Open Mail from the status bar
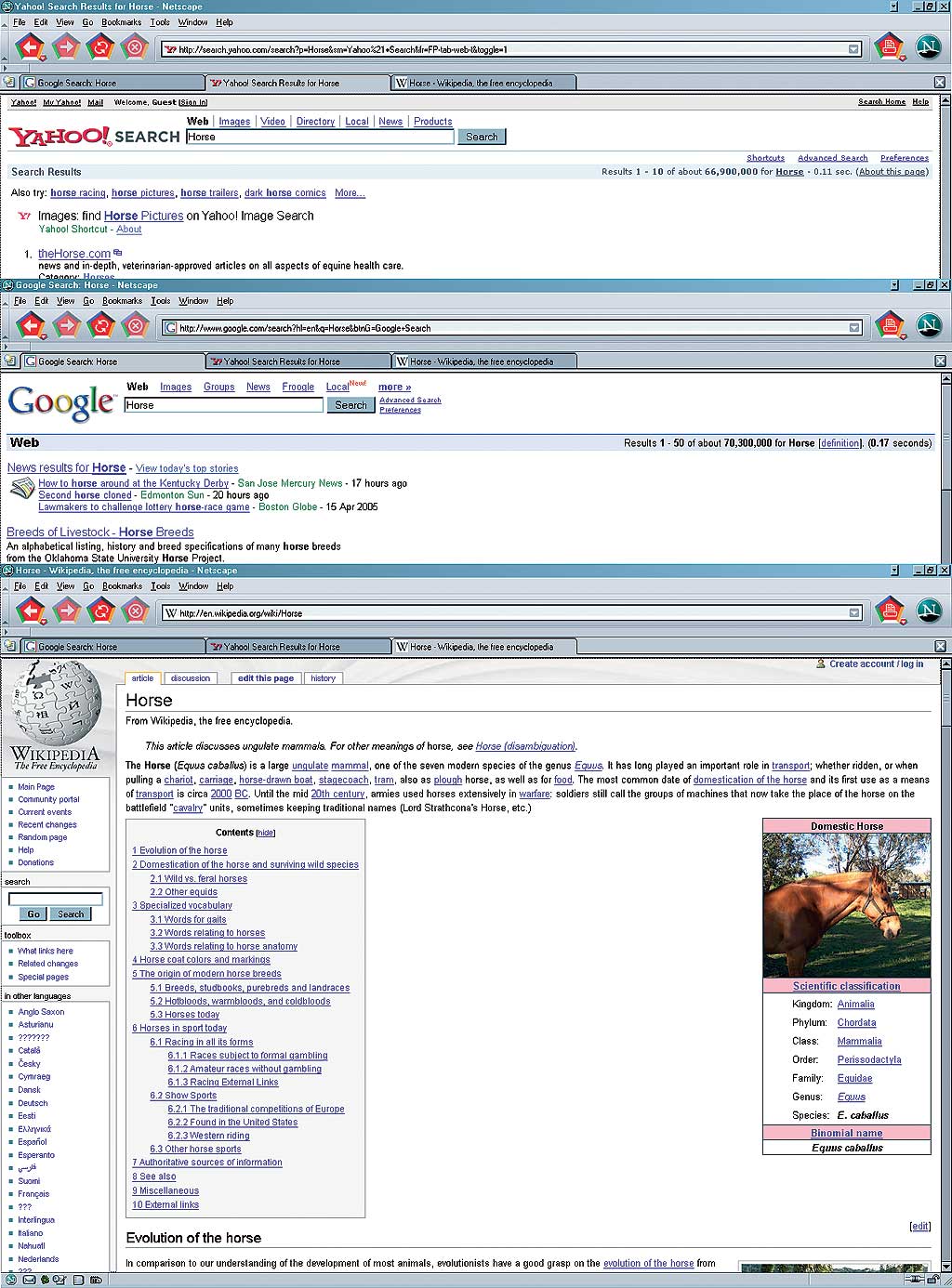The width and height of the screenshot is (952, 1288). pos(30,1280)
